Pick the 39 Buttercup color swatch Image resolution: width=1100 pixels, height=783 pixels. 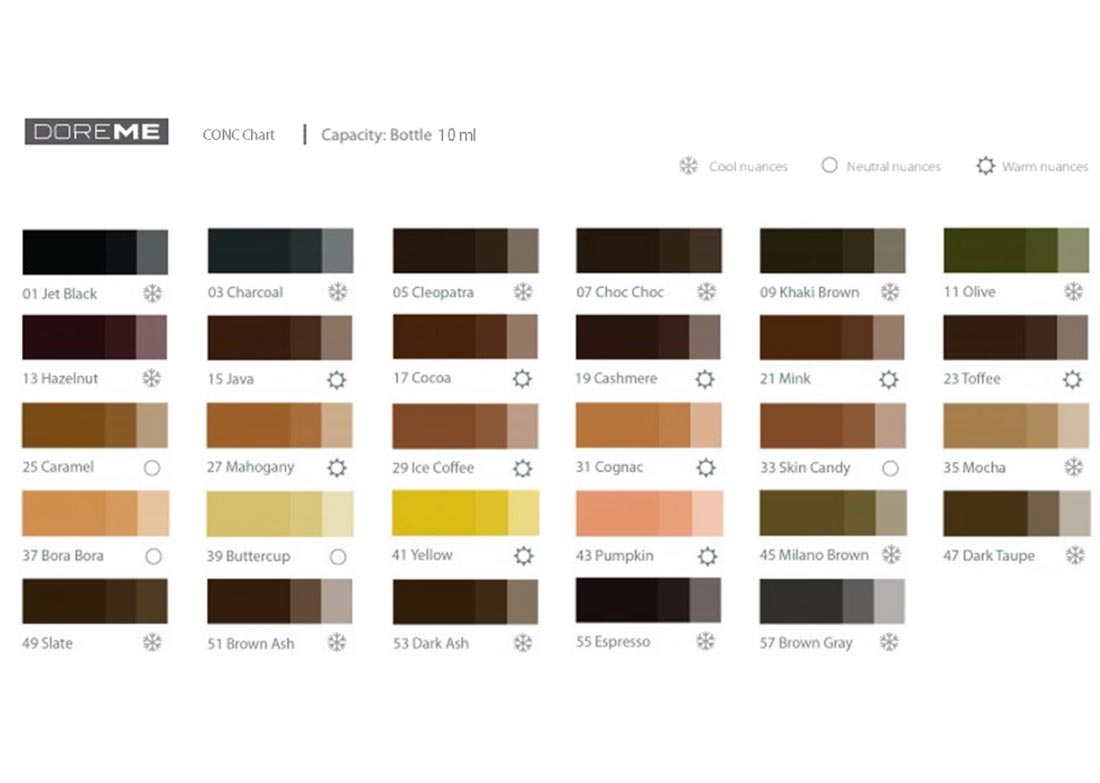[x=280, y=514]
